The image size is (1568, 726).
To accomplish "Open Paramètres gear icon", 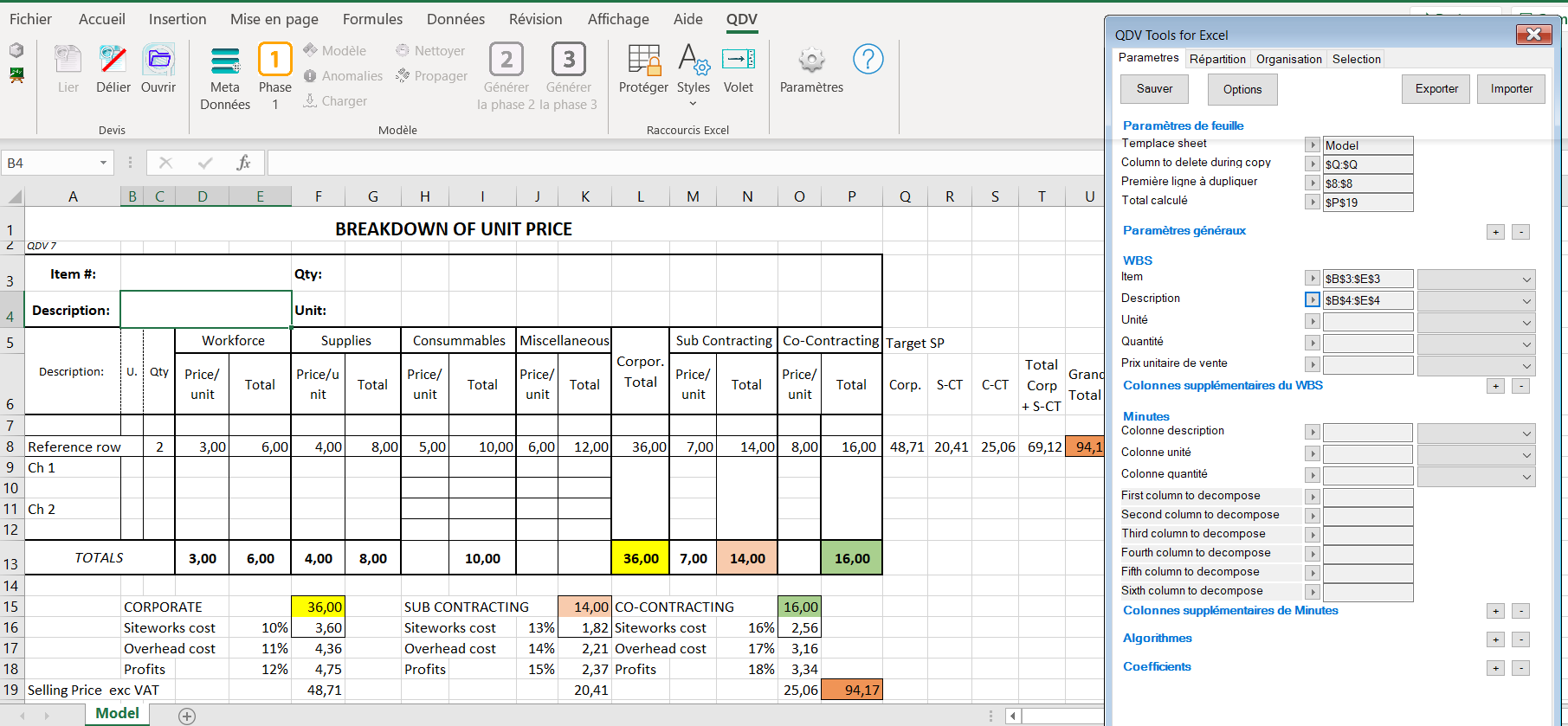I will [x=811, y=61].
